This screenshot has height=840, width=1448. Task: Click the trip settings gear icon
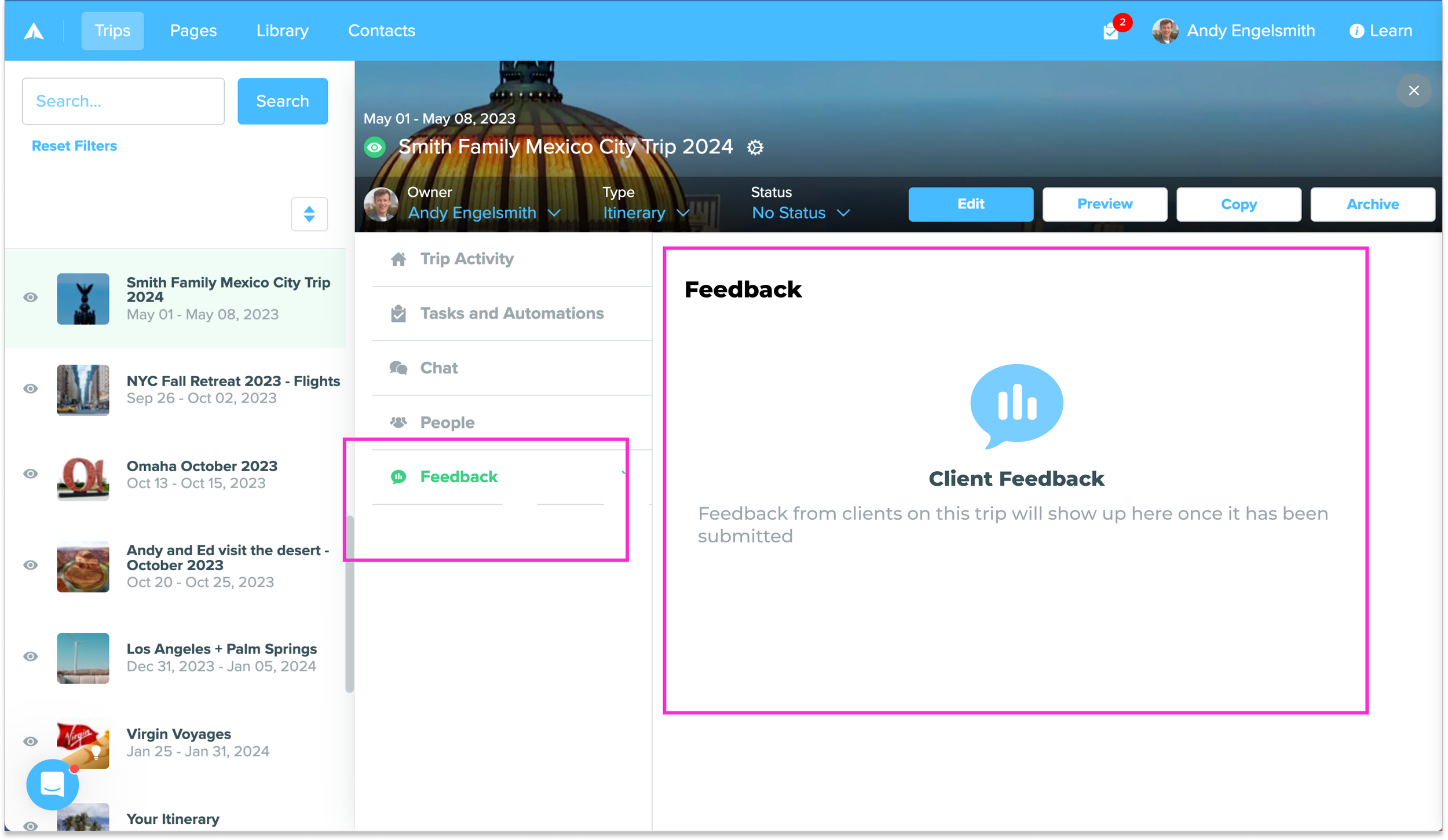[755, 148]
